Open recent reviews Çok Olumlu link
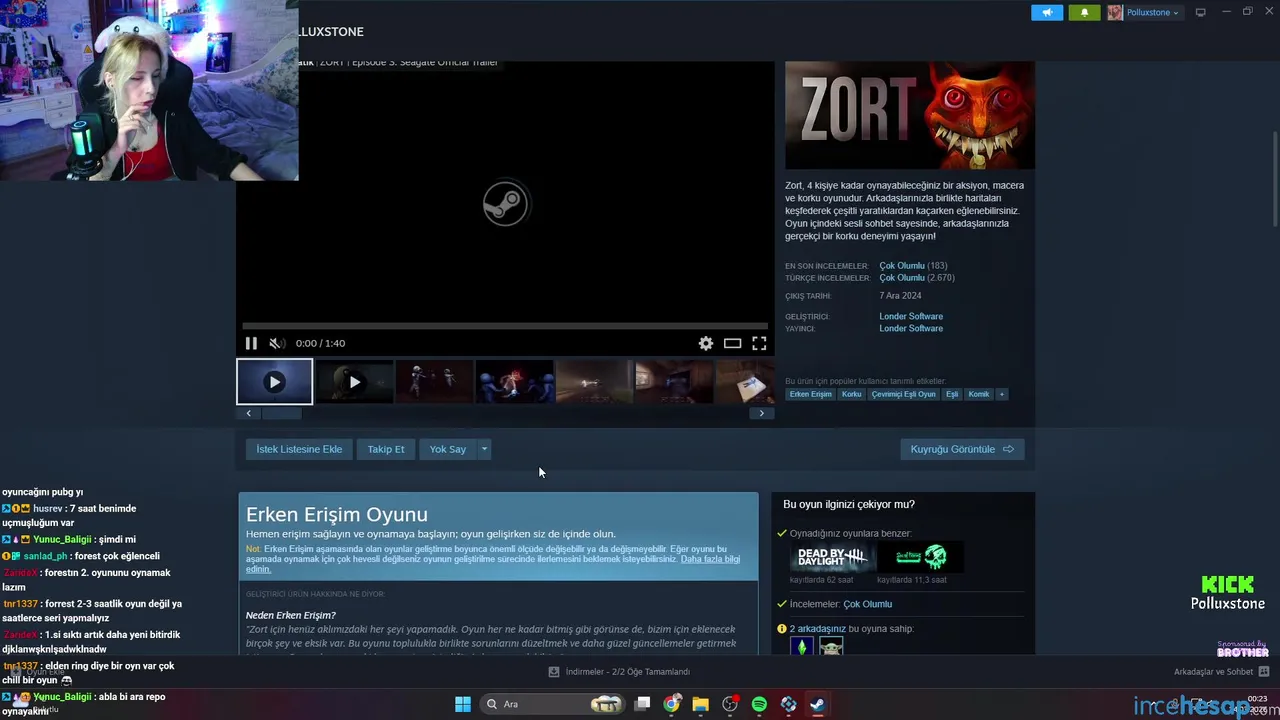 pyautogui.click(x=902, y=266)
